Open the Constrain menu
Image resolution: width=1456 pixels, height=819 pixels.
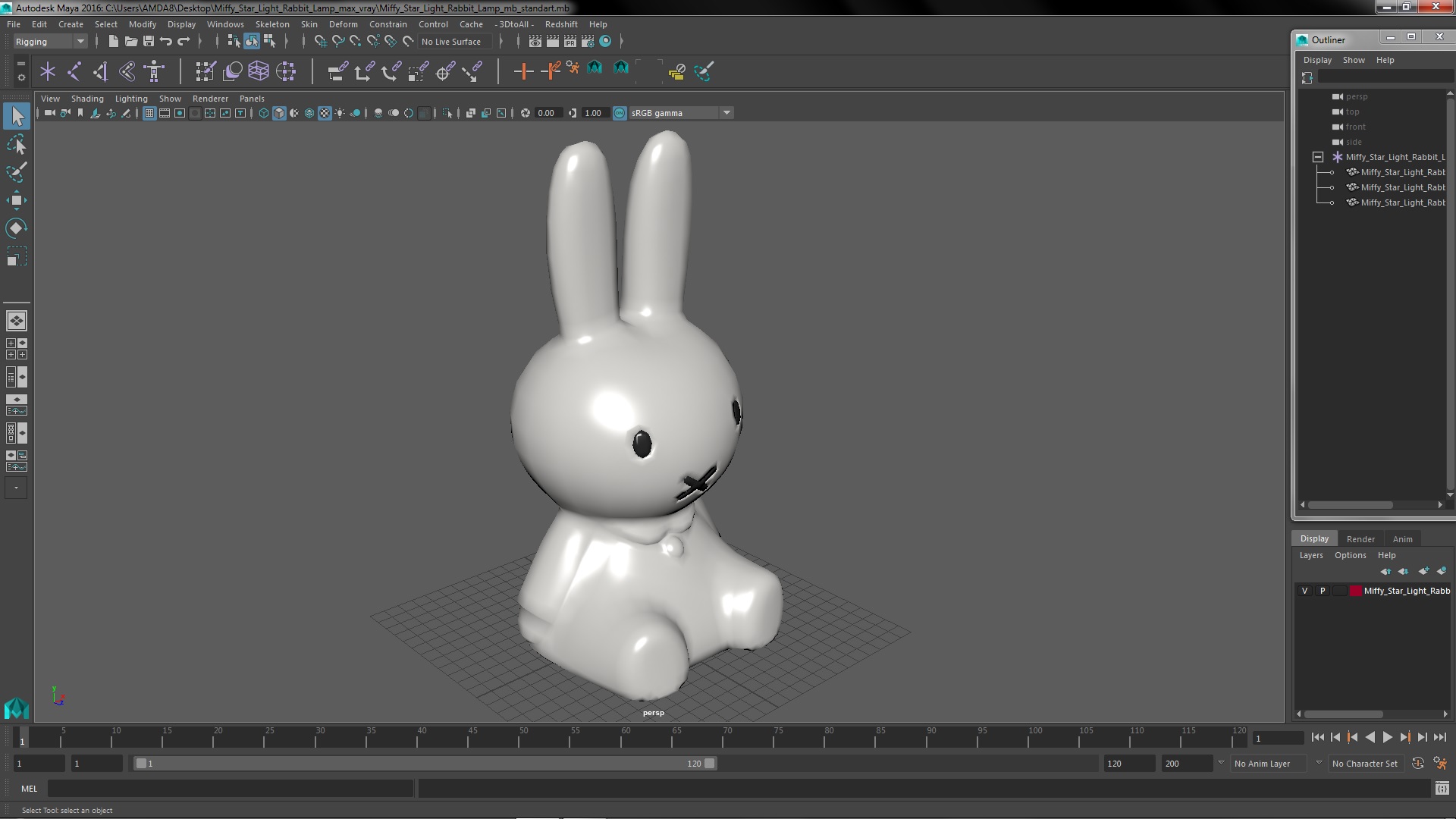point(388,24)
